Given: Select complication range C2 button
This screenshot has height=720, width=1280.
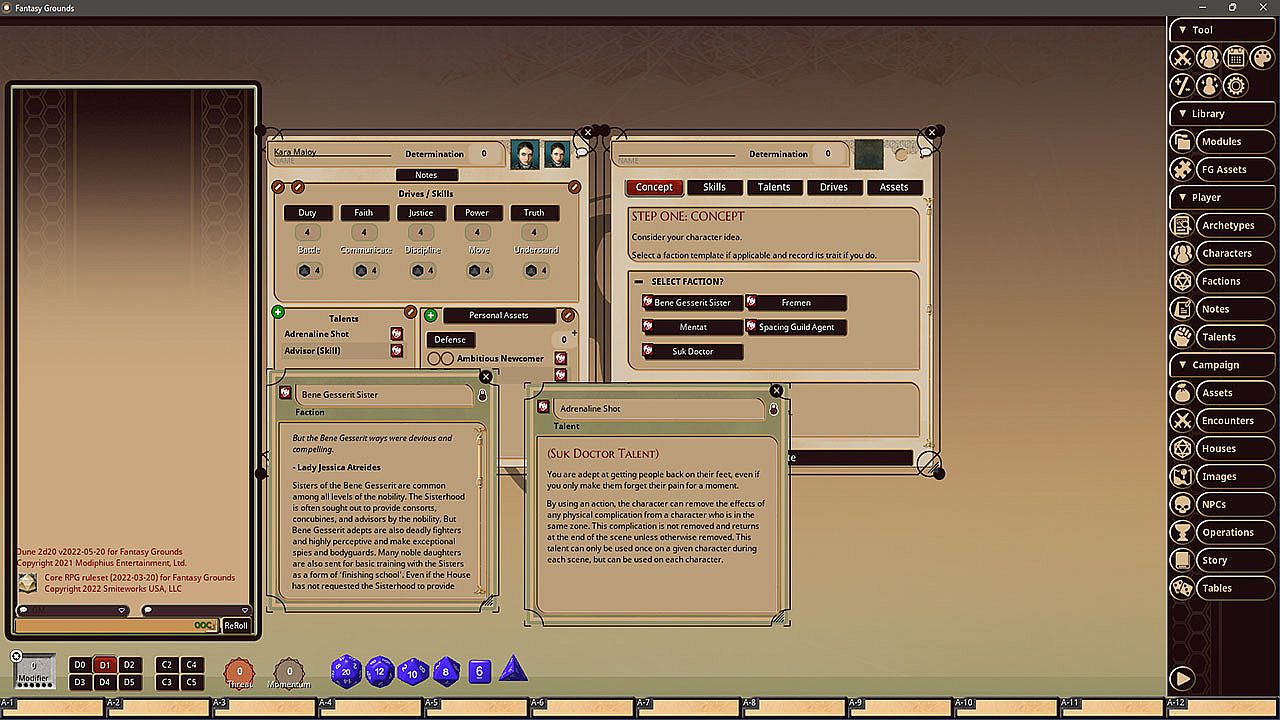Looking at the screenshot, I should 166,665.
